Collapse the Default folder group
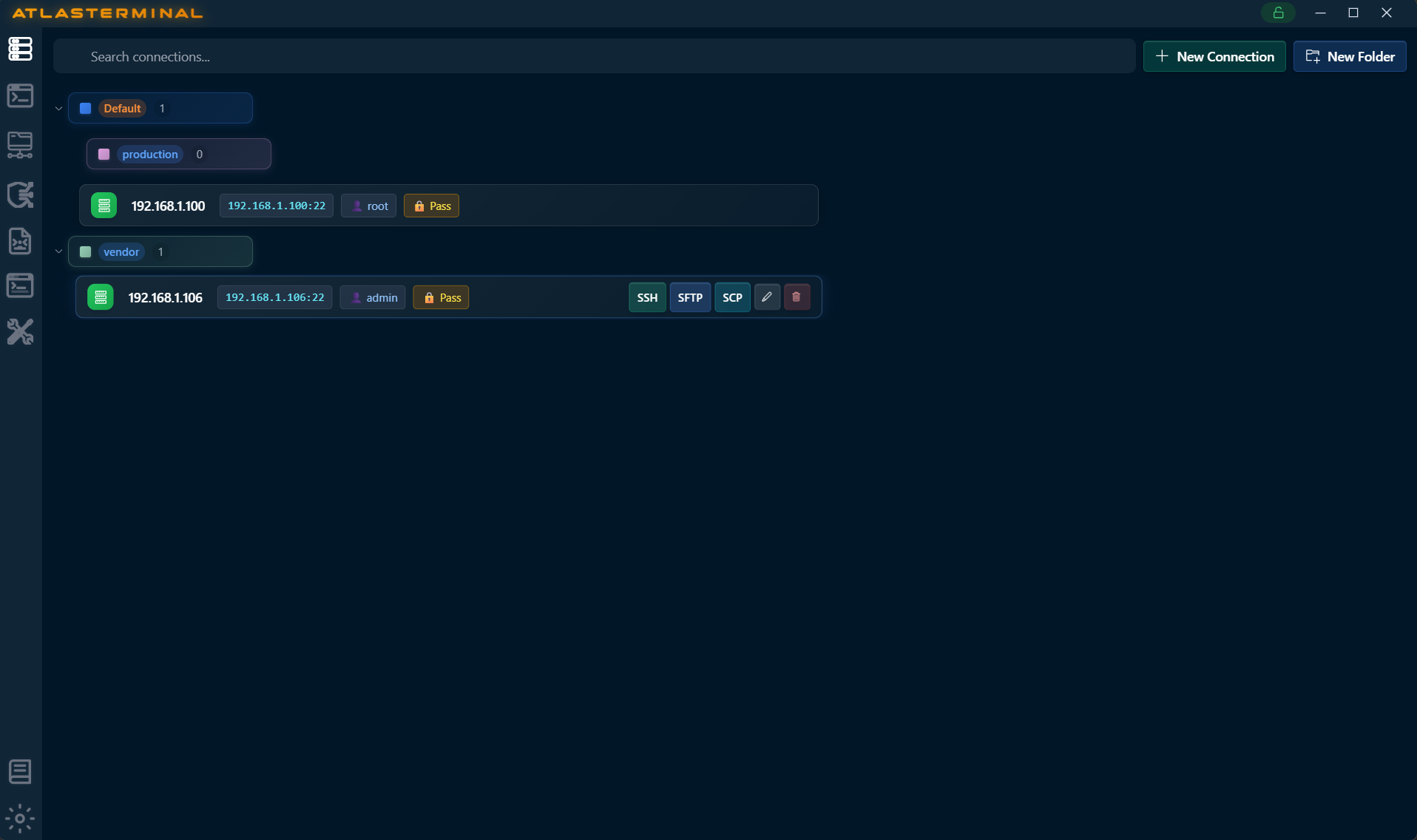The height and width of the screenshot is (840, 1417). (58, 108)
